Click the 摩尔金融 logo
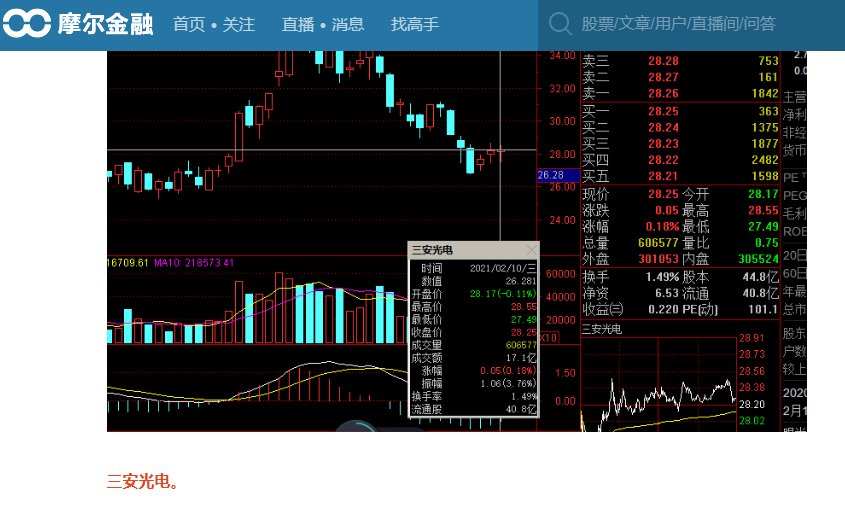The width and height of the screenshot is (845, 531). click(78, 24)
